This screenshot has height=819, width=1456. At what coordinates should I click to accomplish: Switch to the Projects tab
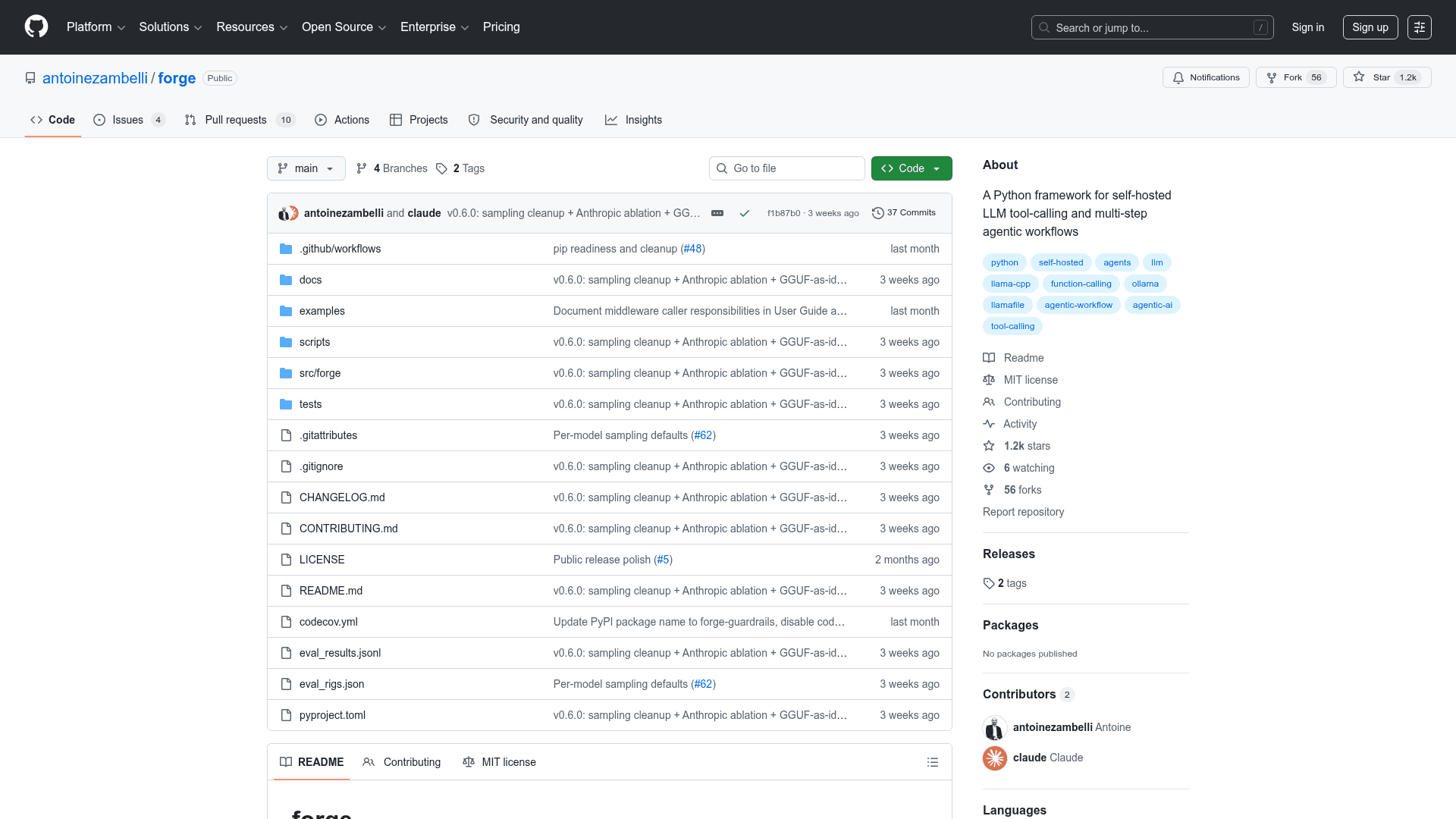pyautogui.click(x=419, y=120)
